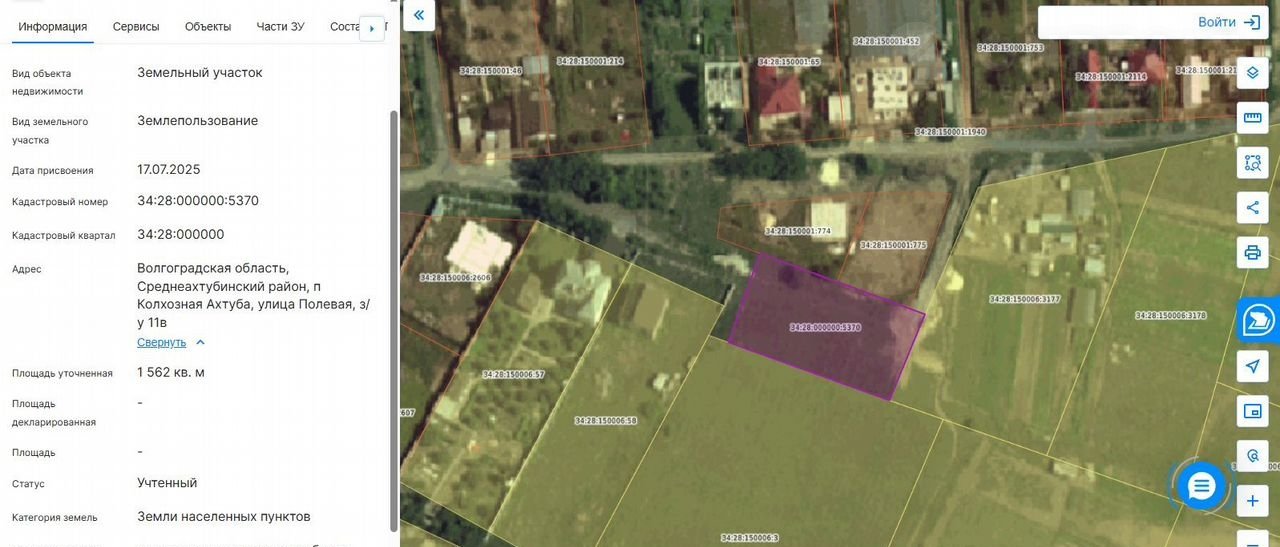Screen dimensions: 1280x547
Task: Share the current map view
Action: [x=1252, y=208]
